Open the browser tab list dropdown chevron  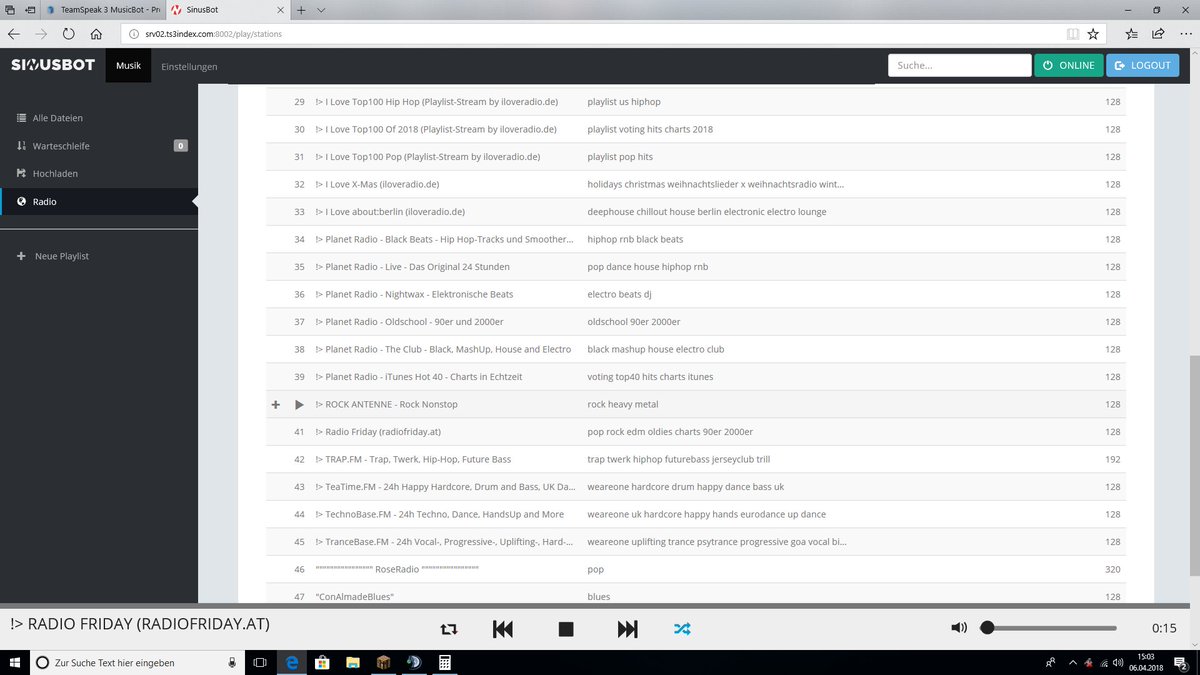320,9
